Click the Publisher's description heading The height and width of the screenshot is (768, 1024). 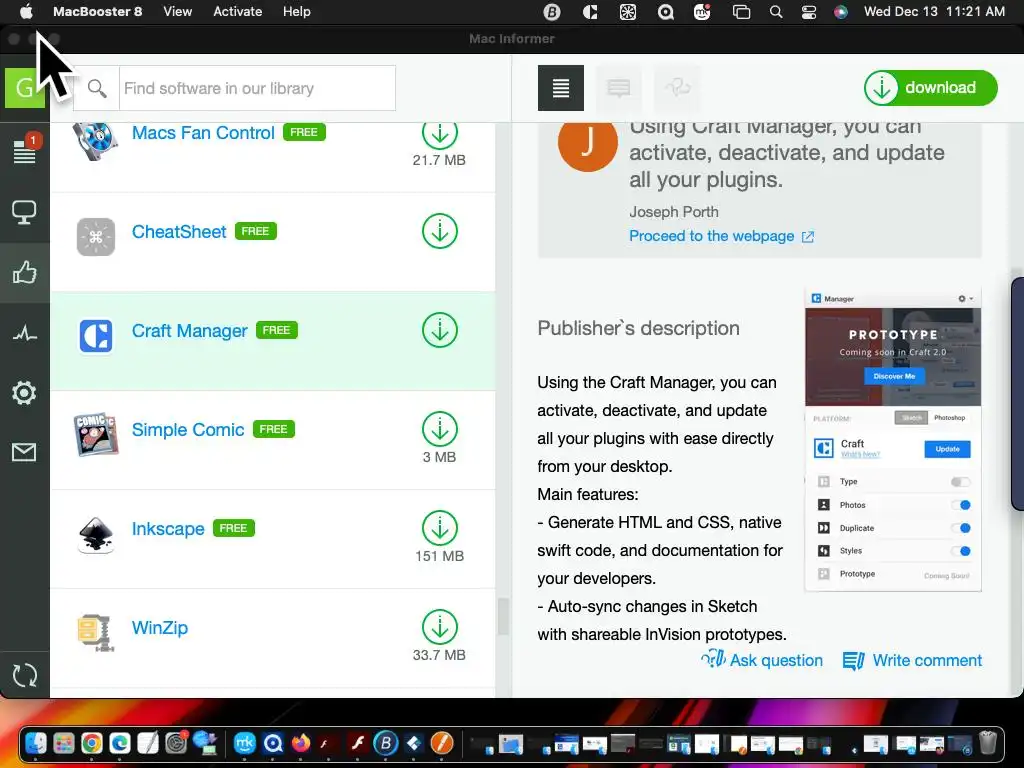click(x=638, y=328)
